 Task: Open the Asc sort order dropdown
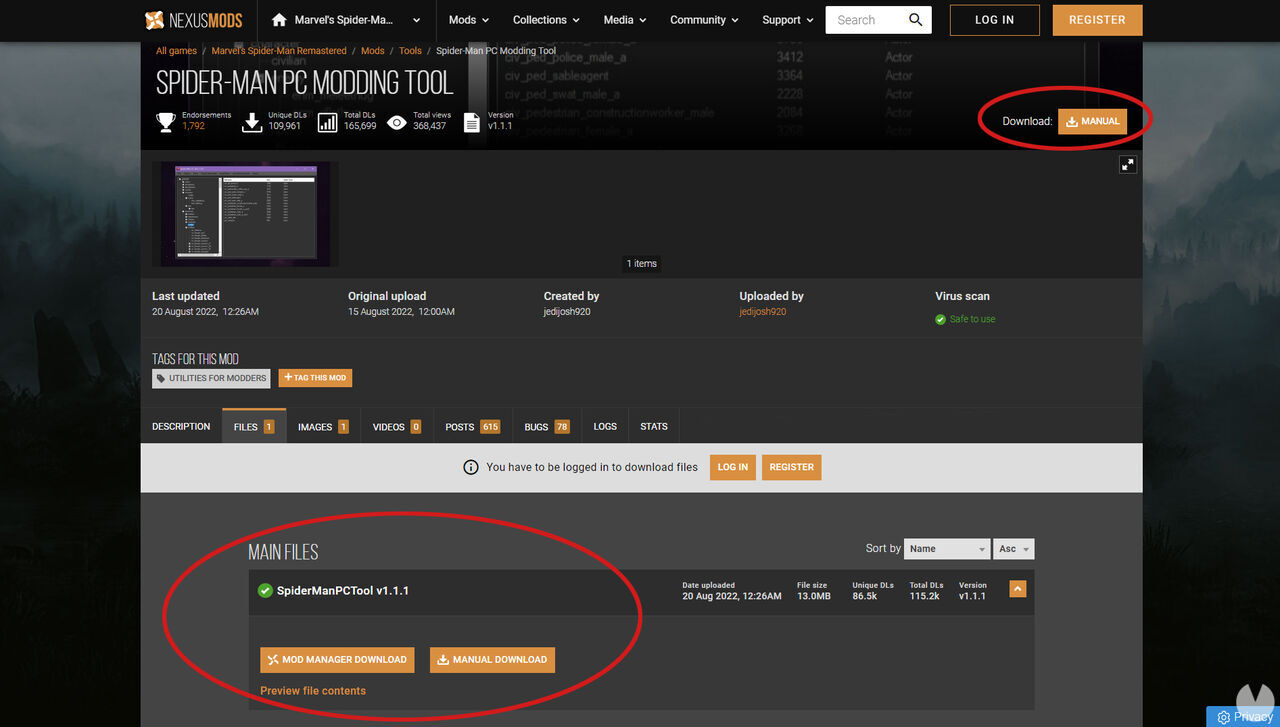point(1013,549)
